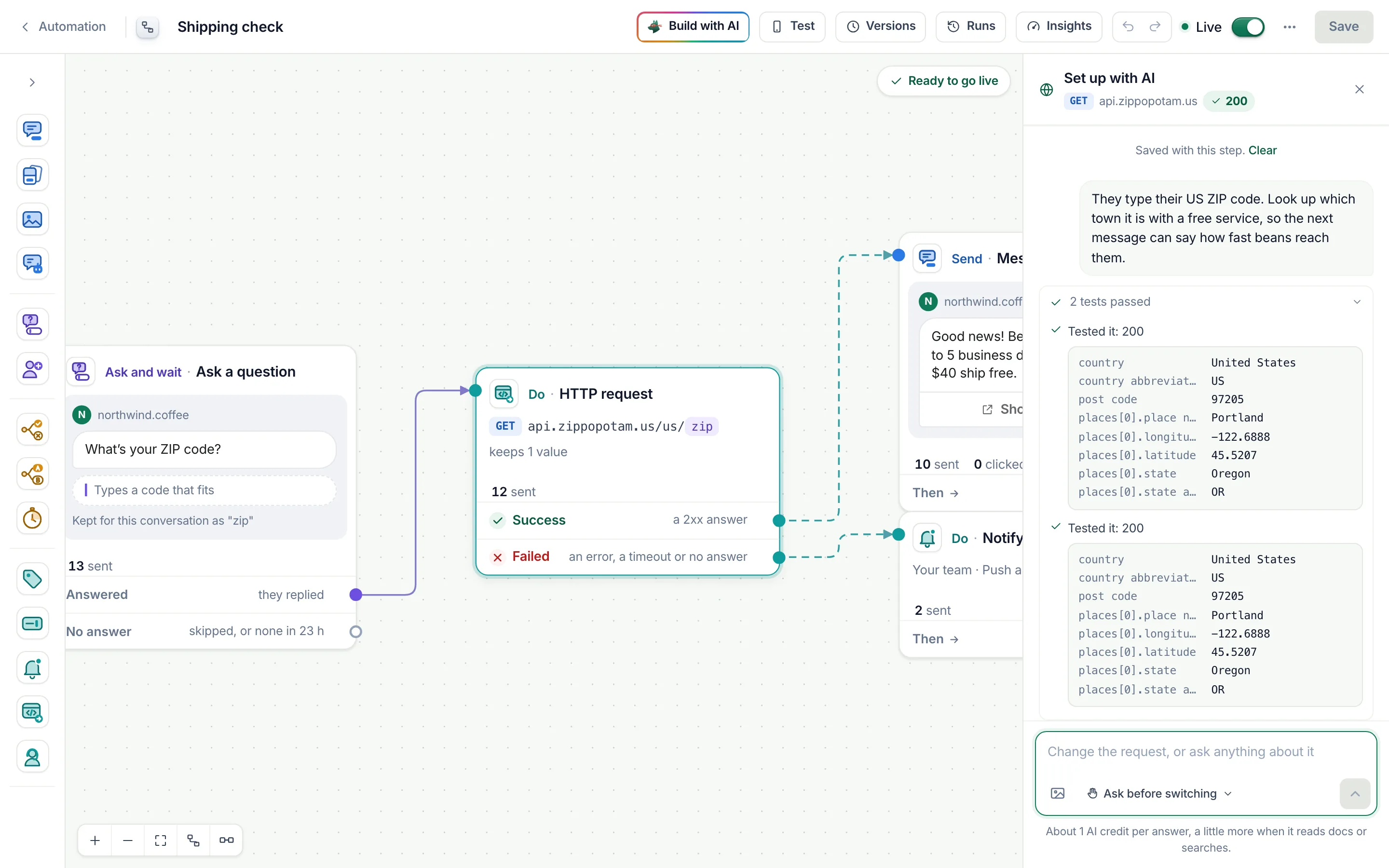
Task: Add a message step from sidebar
Action: (x=33, y=130)
